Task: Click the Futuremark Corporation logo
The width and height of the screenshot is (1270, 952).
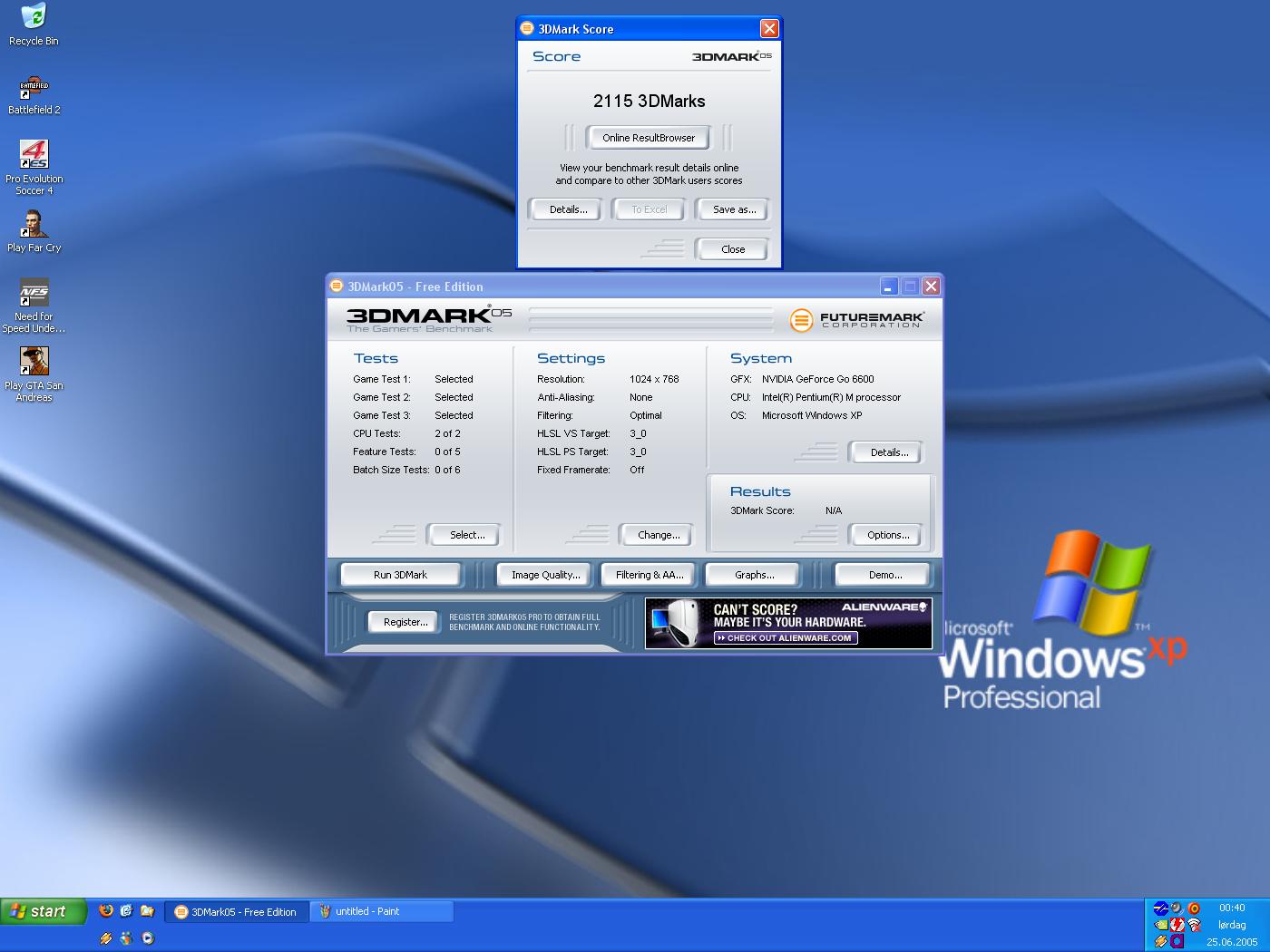Action: tap(856, 319)
